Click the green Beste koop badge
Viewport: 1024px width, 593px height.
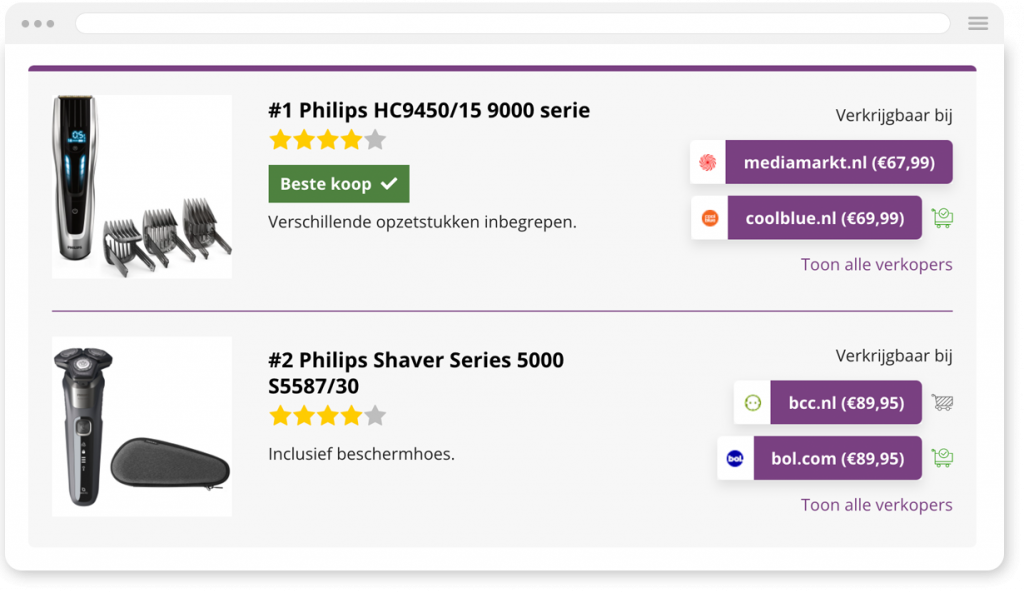(338, 184)
